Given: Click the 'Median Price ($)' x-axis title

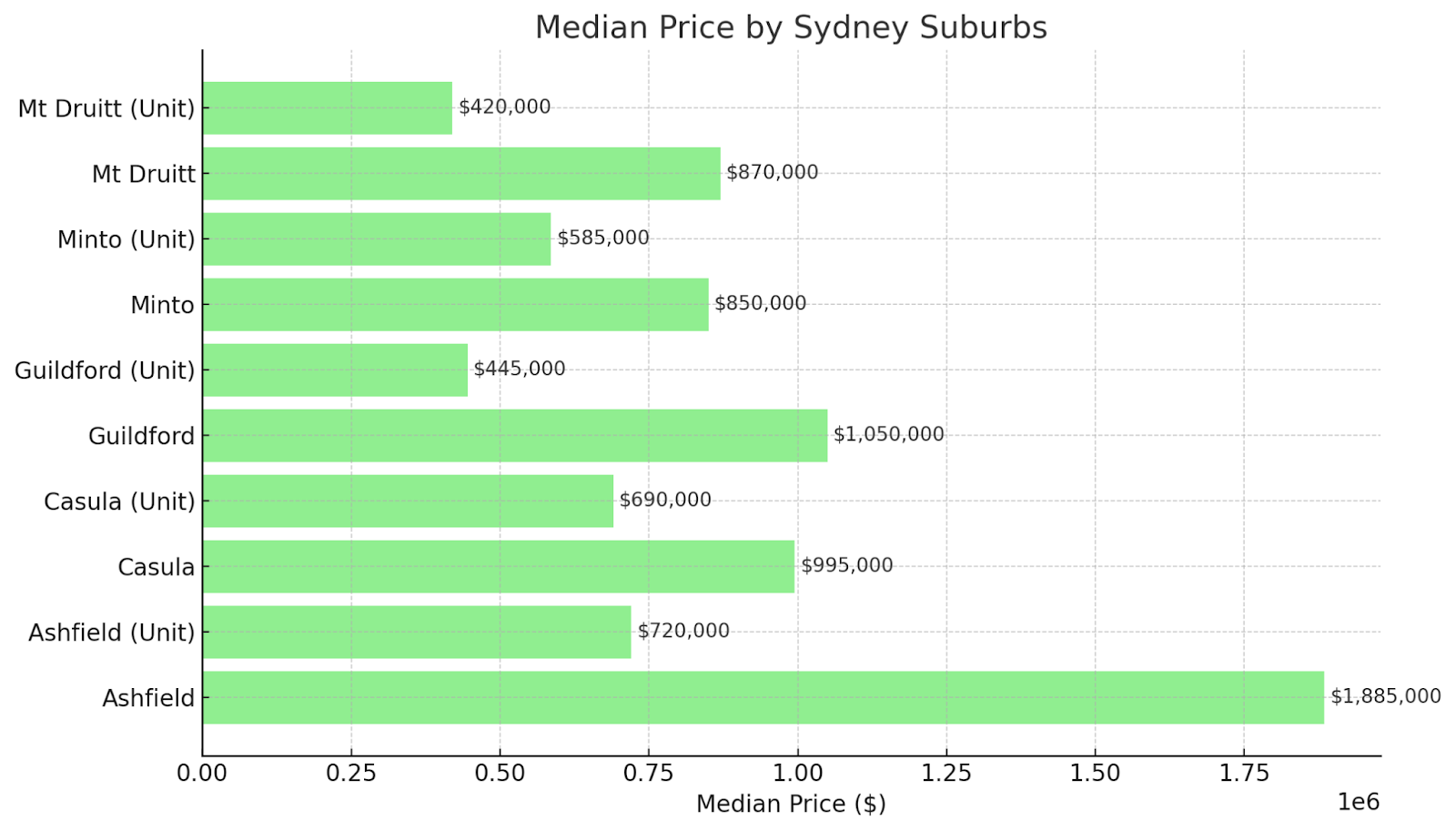Looking at the screenshot, I should click(791, 805).
